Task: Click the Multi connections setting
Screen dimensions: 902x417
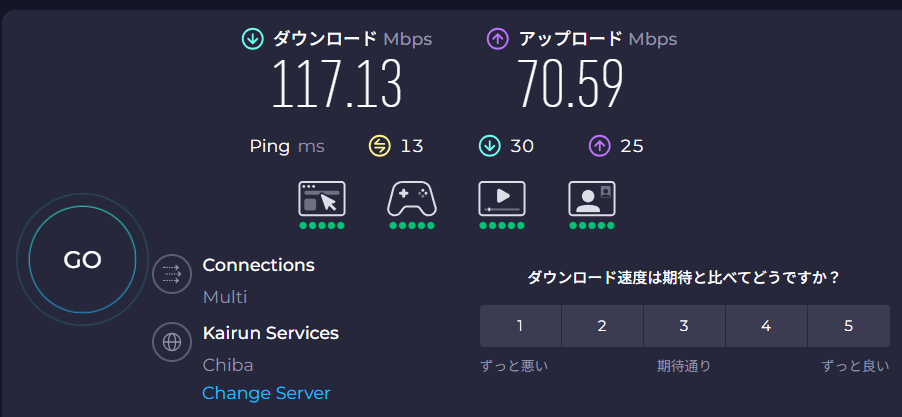Action: pyautogui.click(x=224, y=297)
